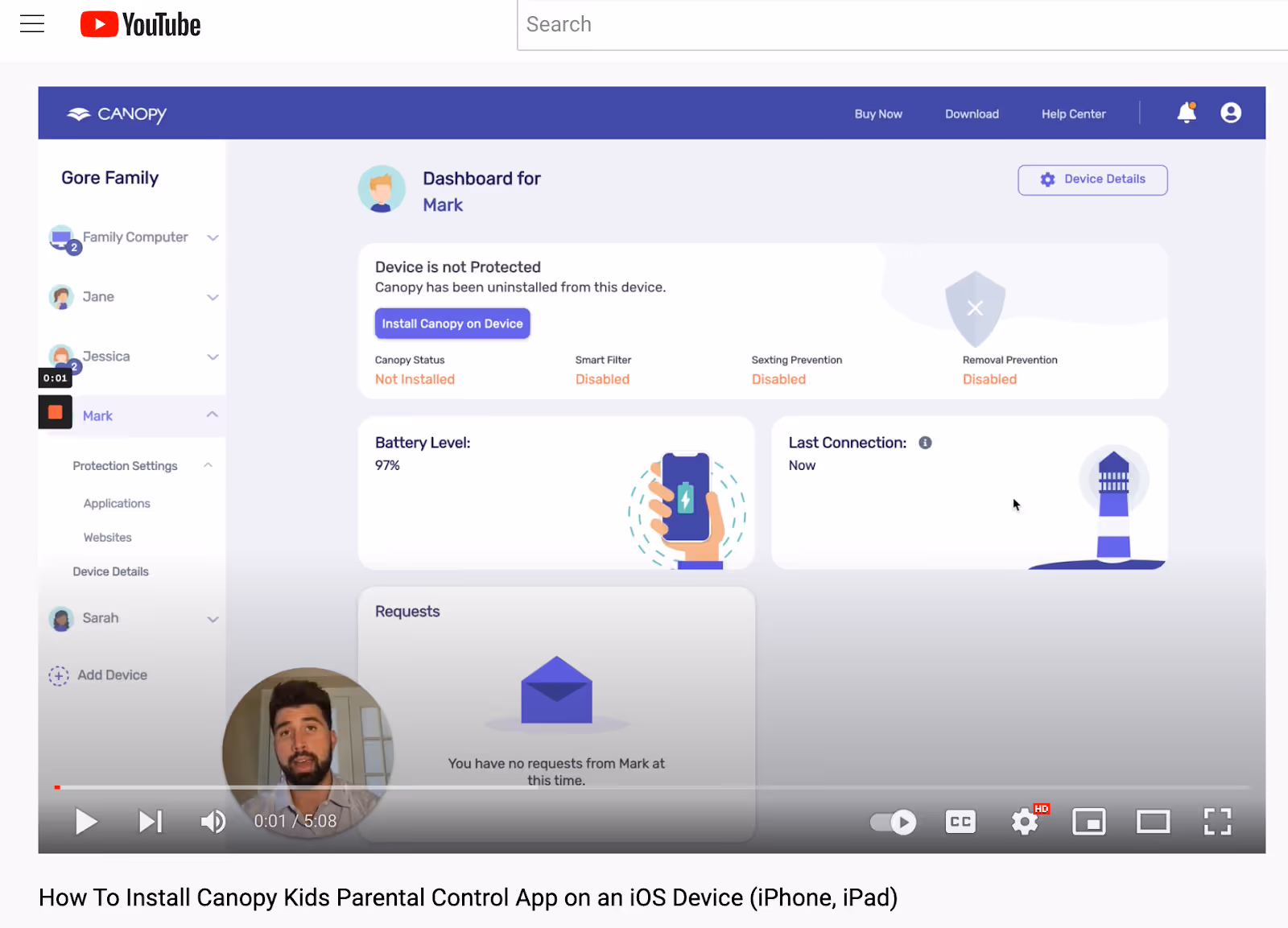Click the lighthouse illustration
Screen dimensions: 1288x928
tap(1113, 505)
